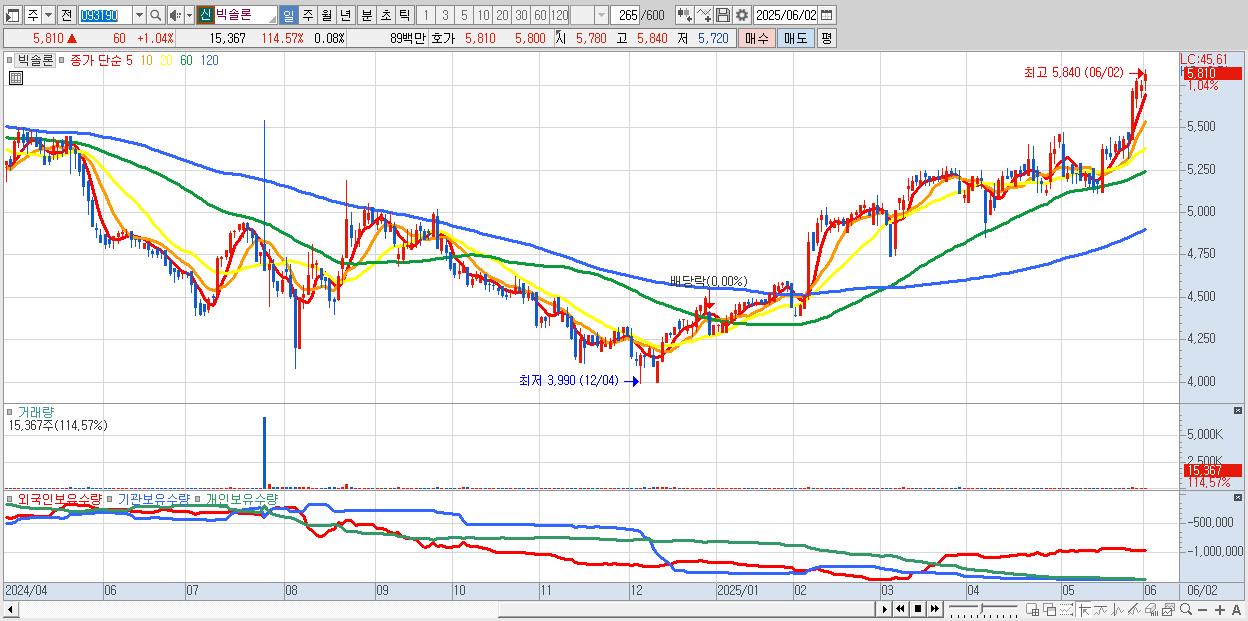Screen dimensions: 1248x621
Task: Click the 호가 quote label
Action: tap(443, 38)
